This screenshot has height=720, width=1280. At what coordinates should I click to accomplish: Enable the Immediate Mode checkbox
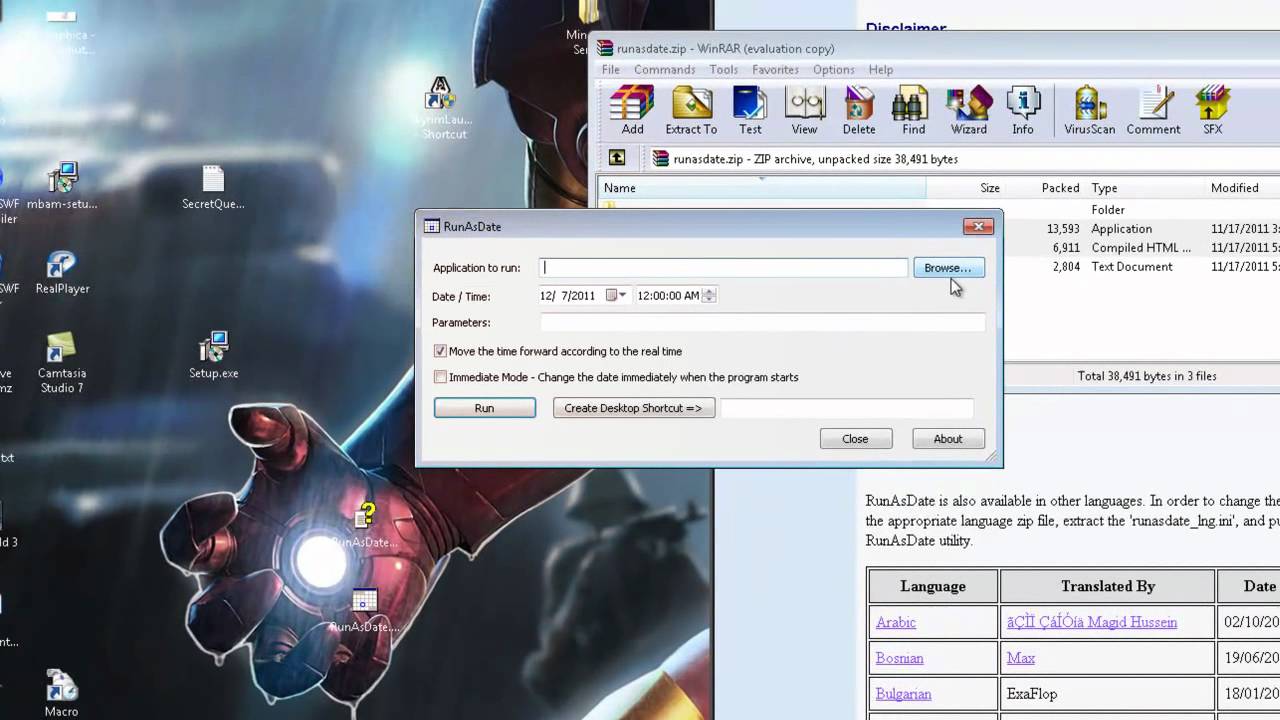pyautogui.click(x=440, y=377)
